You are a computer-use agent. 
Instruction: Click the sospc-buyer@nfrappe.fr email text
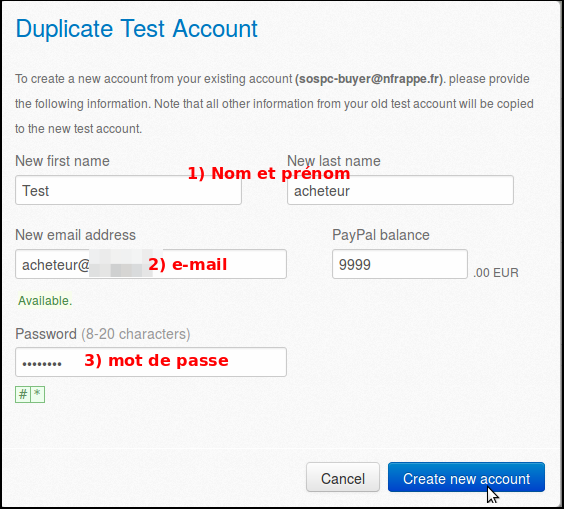point(369,79)
